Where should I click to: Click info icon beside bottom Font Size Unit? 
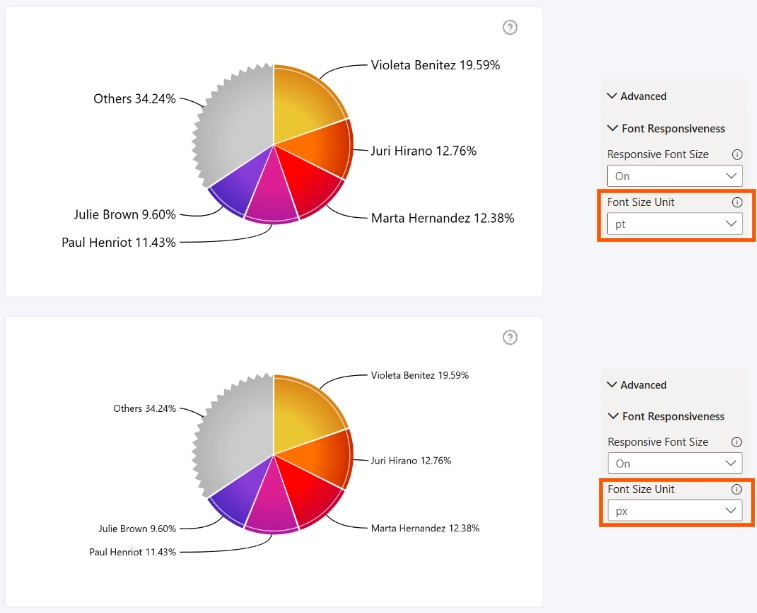pyautogui.click(x=736, y=489)
